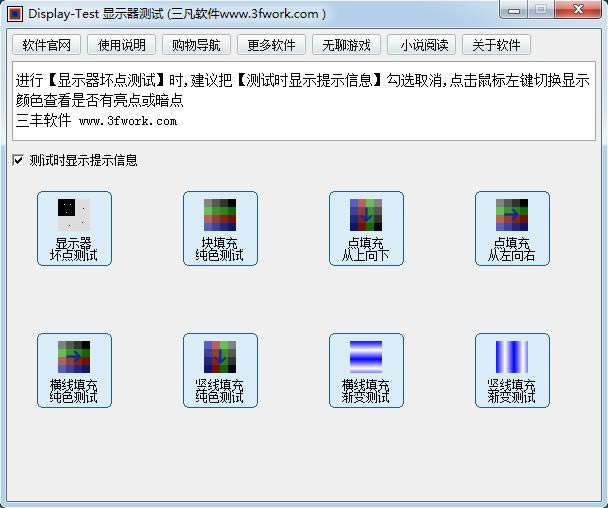Open the 竖线填充渐变测试 gradient test
The image size is (608, 508).
tap(512, 370)
